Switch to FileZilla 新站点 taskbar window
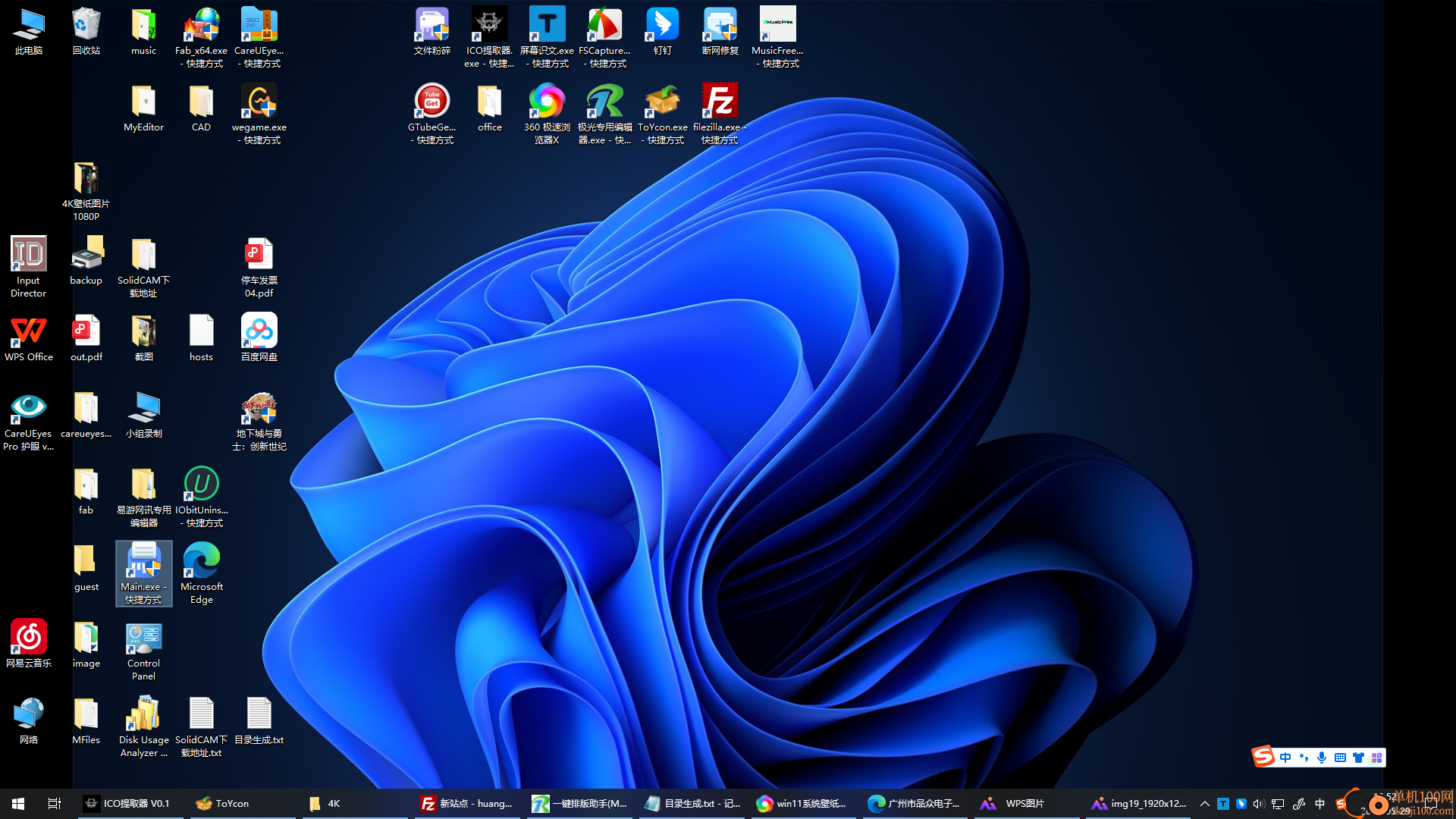 pyautogui.click(x=467, y=803)
